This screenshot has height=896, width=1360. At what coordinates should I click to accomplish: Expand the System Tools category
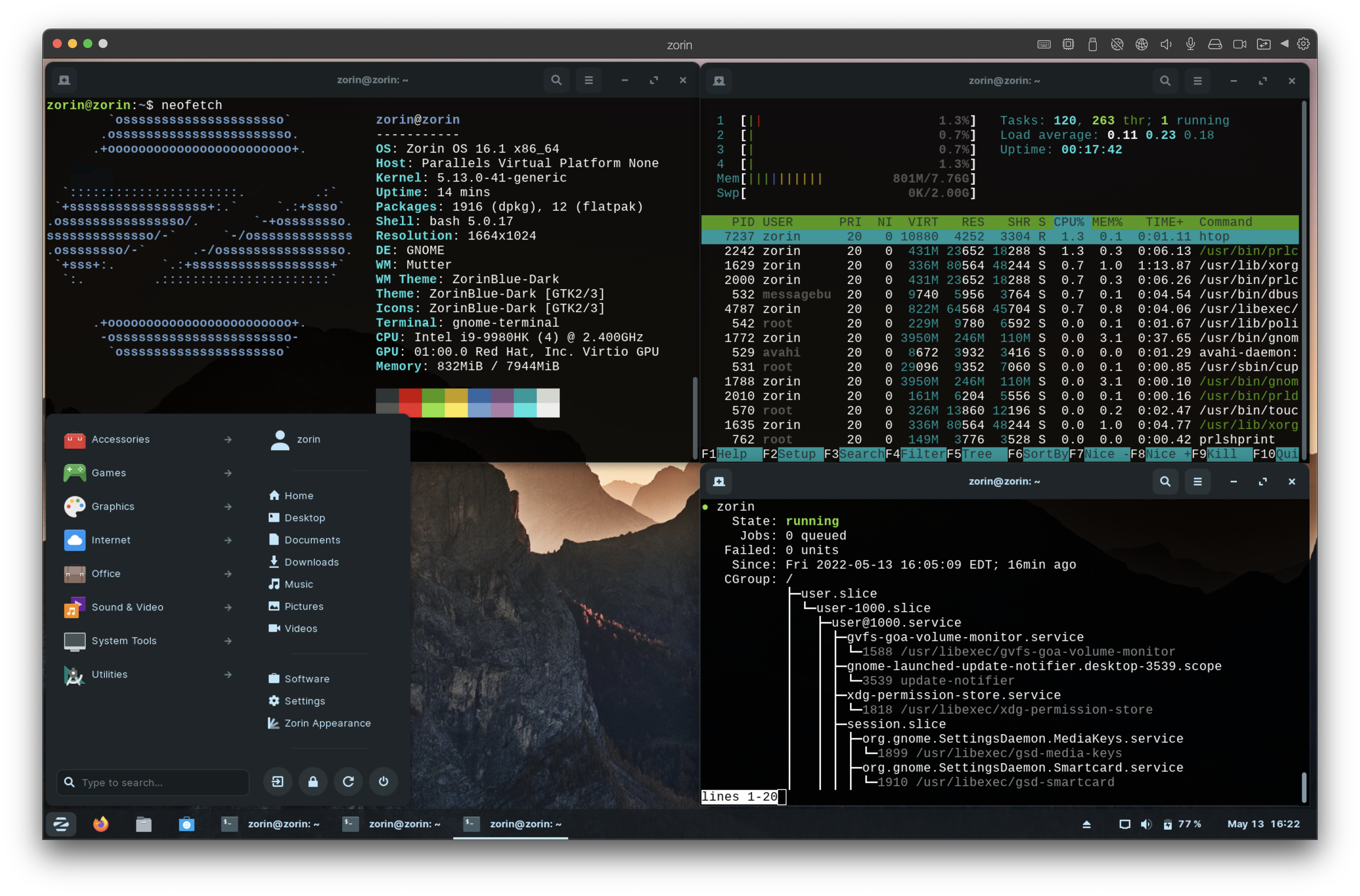[x=148, y=641]
